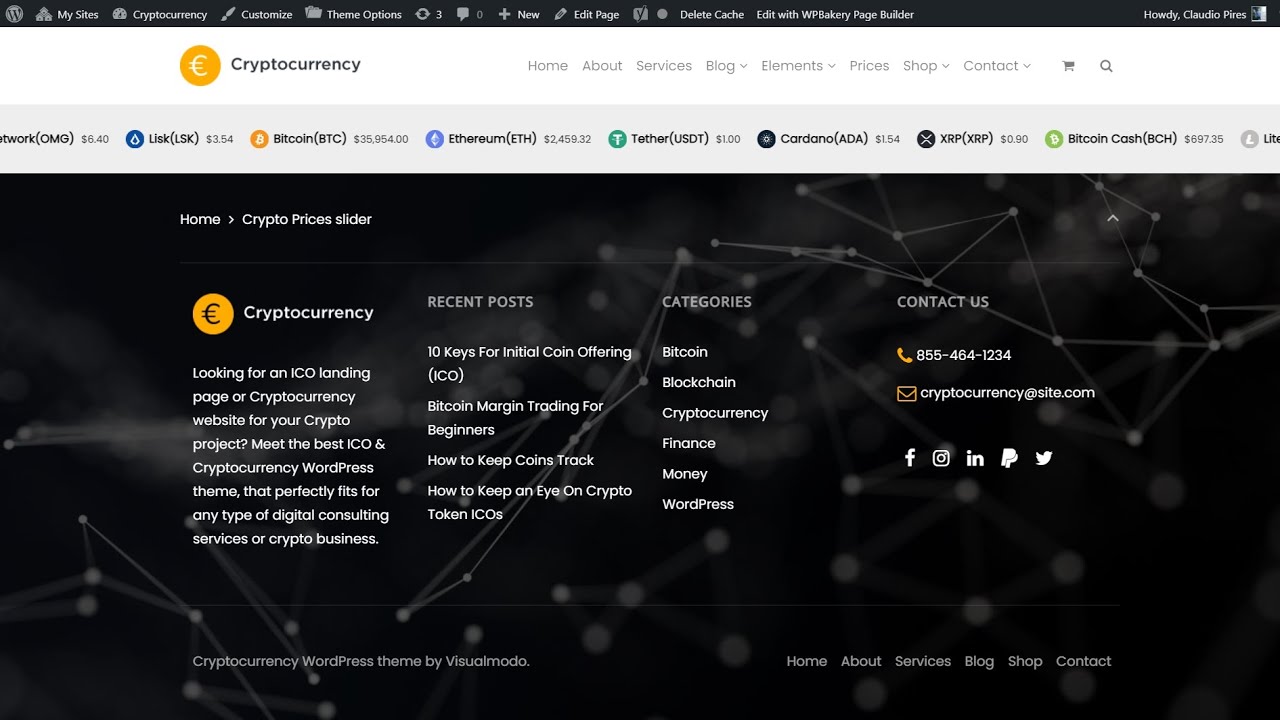Edit with WPBakery Page Builder

835,14
